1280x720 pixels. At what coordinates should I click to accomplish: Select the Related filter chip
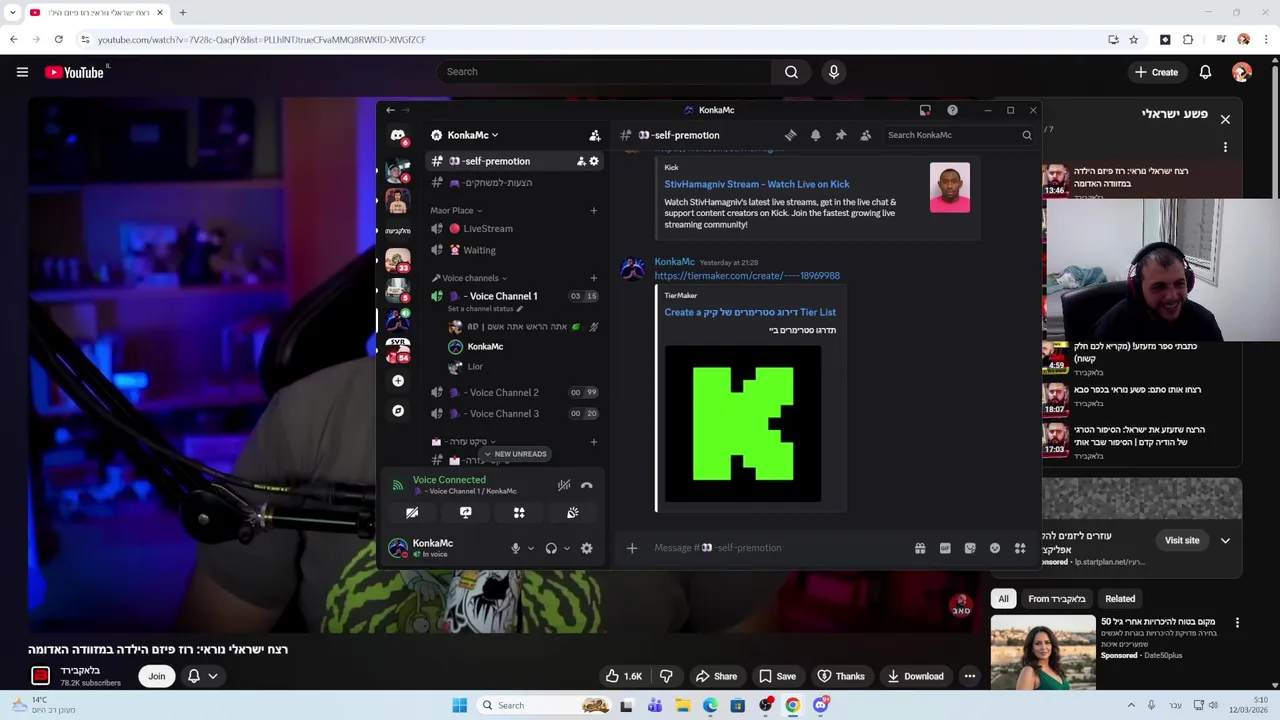click(x=1120, y=599)
